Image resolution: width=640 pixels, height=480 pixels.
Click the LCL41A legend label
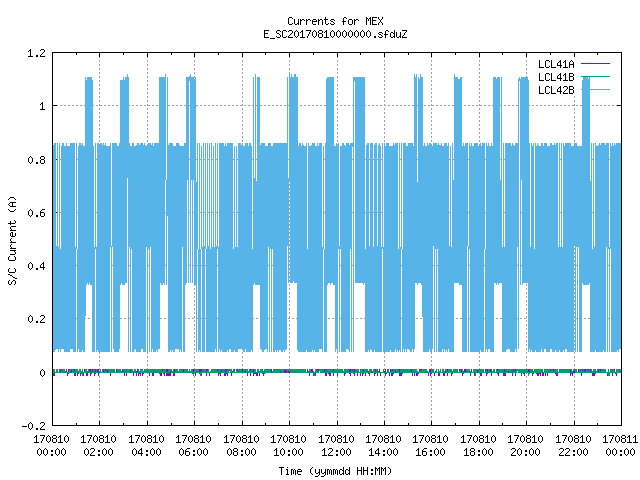click(x=556, y=64)
